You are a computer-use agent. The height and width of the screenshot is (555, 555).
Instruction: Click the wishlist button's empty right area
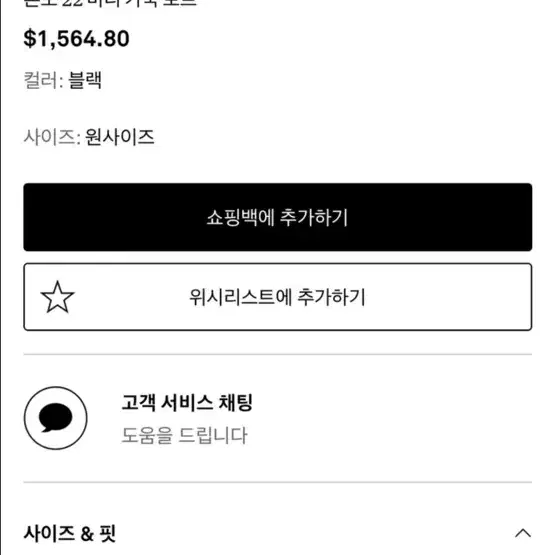450,297
